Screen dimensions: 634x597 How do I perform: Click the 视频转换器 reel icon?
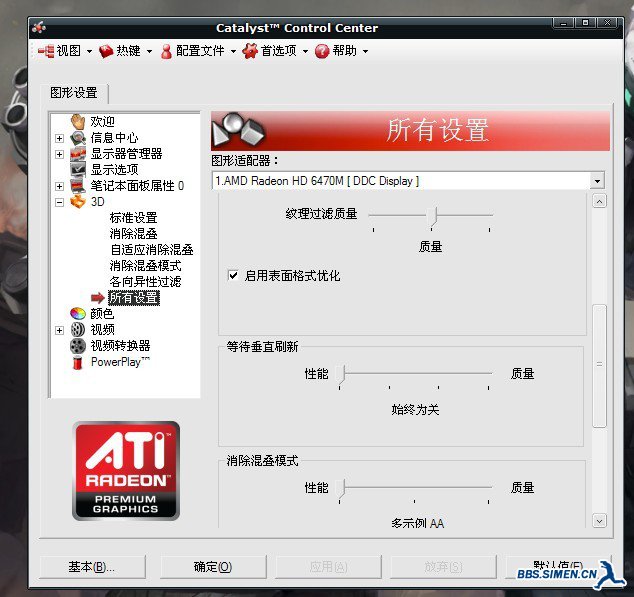(x=78, y=346)
